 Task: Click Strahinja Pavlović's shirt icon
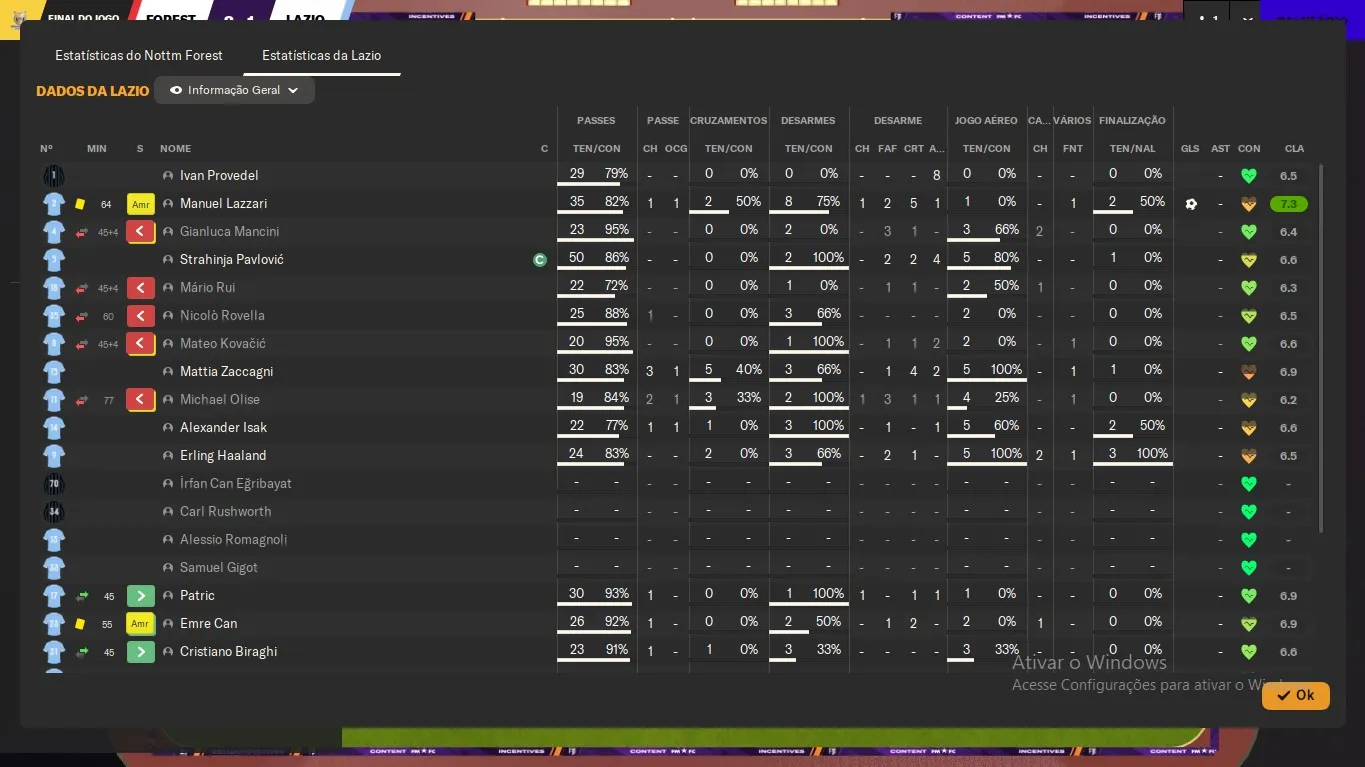pyautogui.click(x=53, y=260)
